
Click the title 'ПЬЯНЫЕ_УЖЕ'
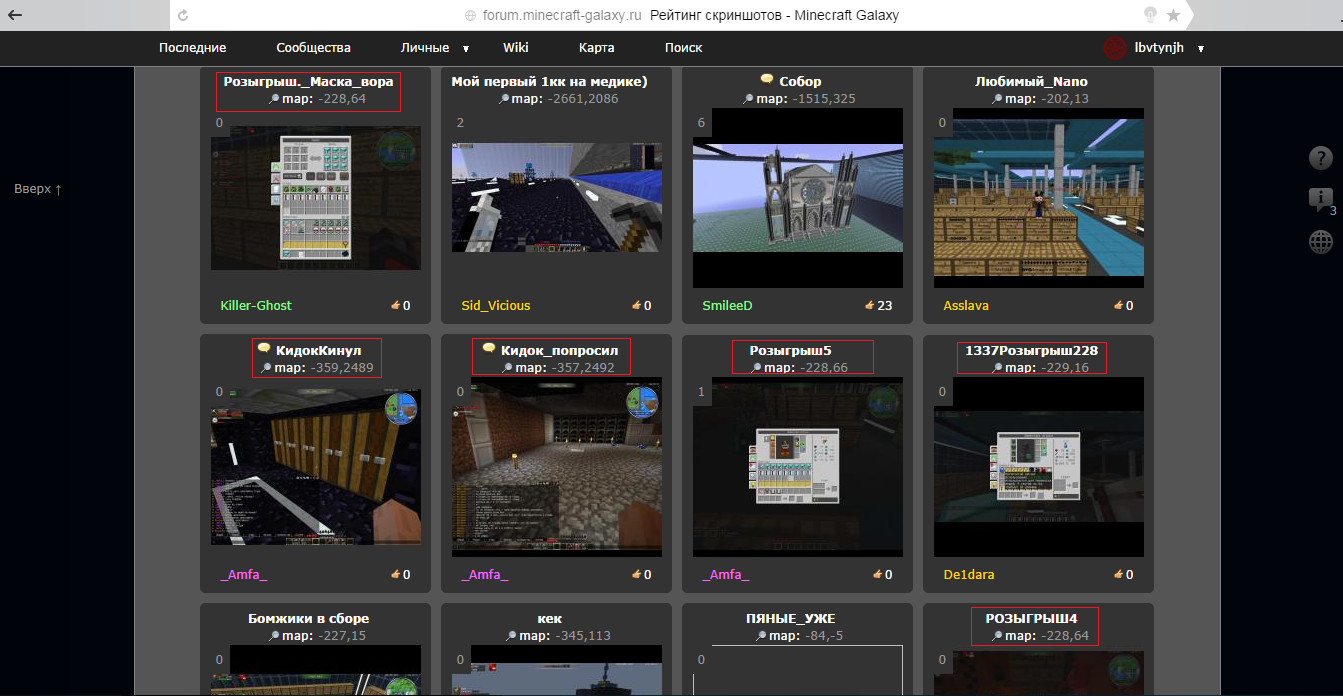(x=791, y=618)
